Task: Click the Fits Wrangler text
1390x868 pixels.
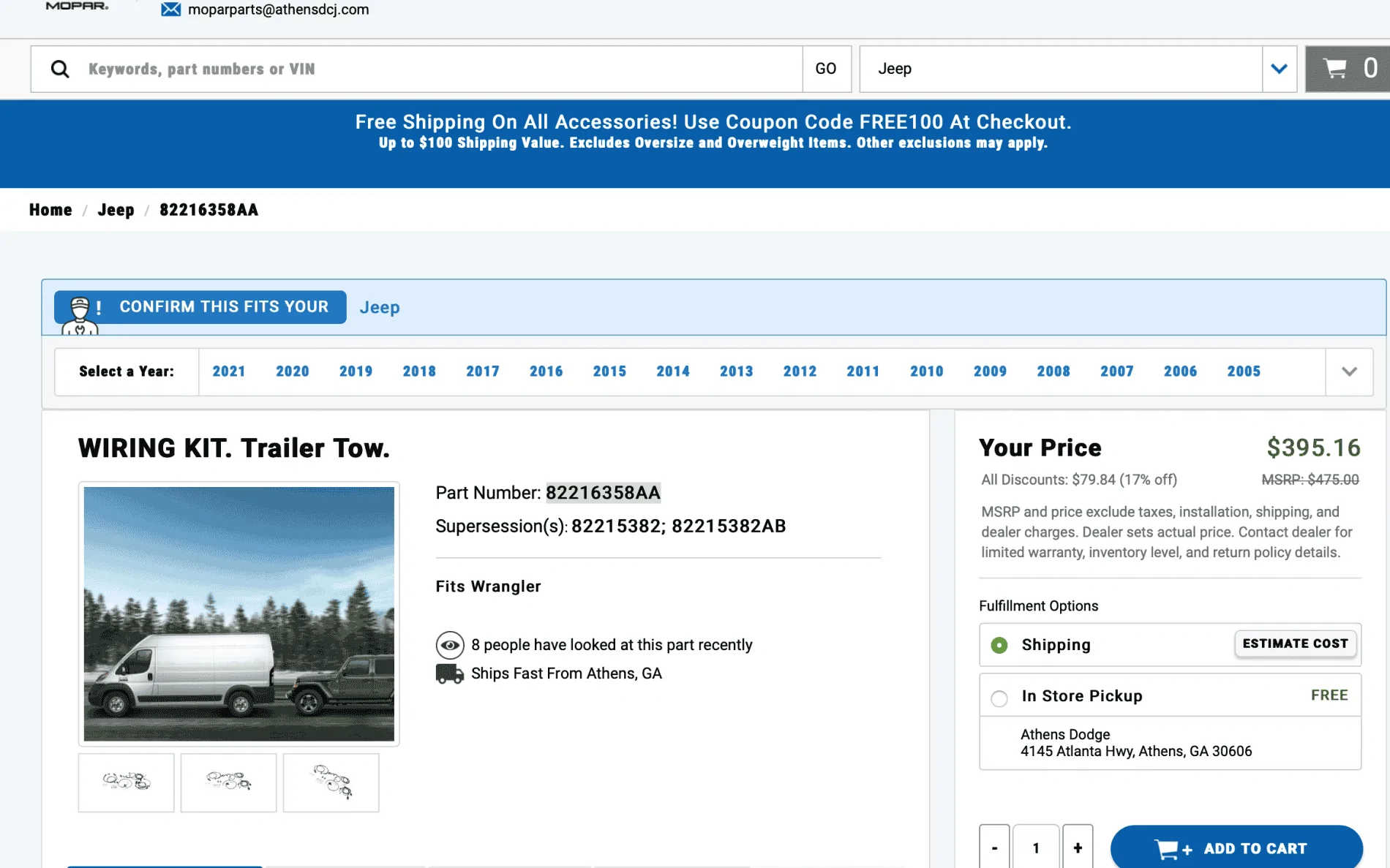Action: coord(488,586)
